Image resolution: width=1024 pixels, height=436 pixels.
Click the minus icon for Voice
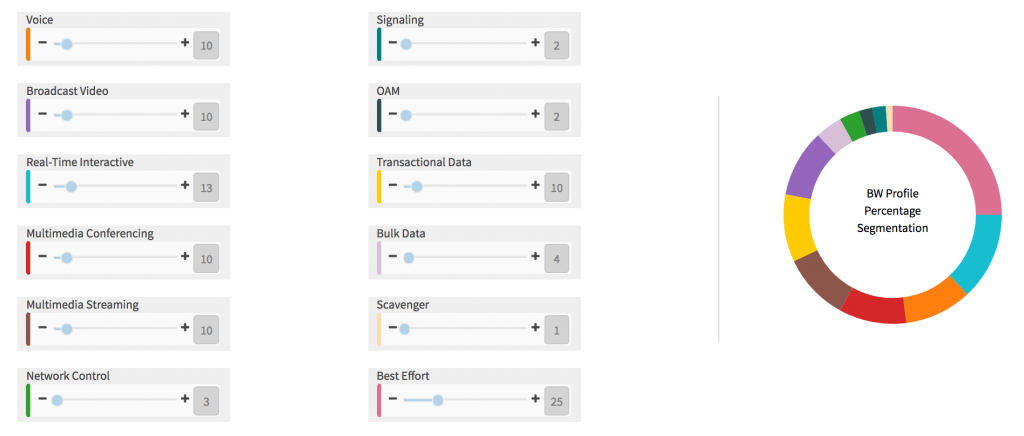[x=42, y=43]
